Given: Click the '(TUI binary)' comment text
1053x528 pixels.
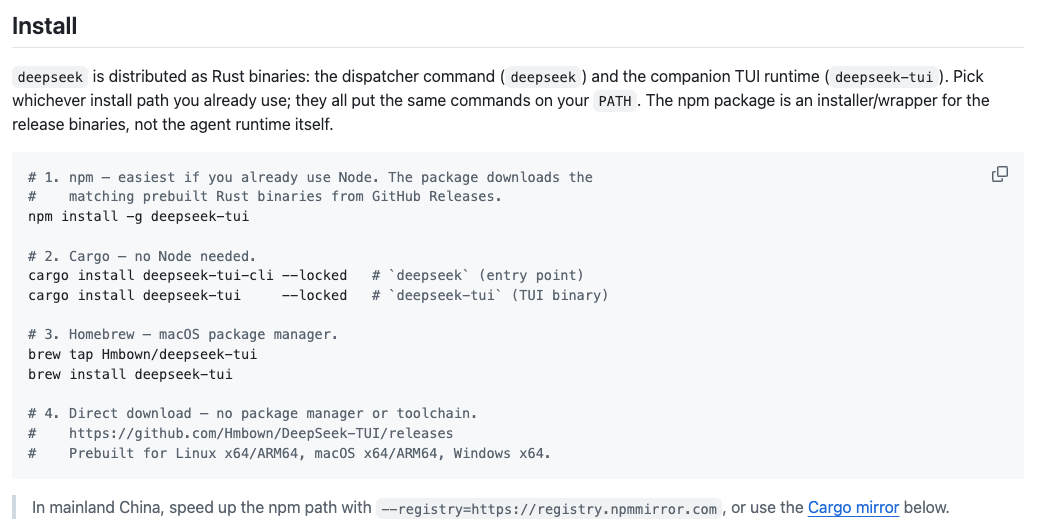Looking at the screenshot, I should point(559,296).
